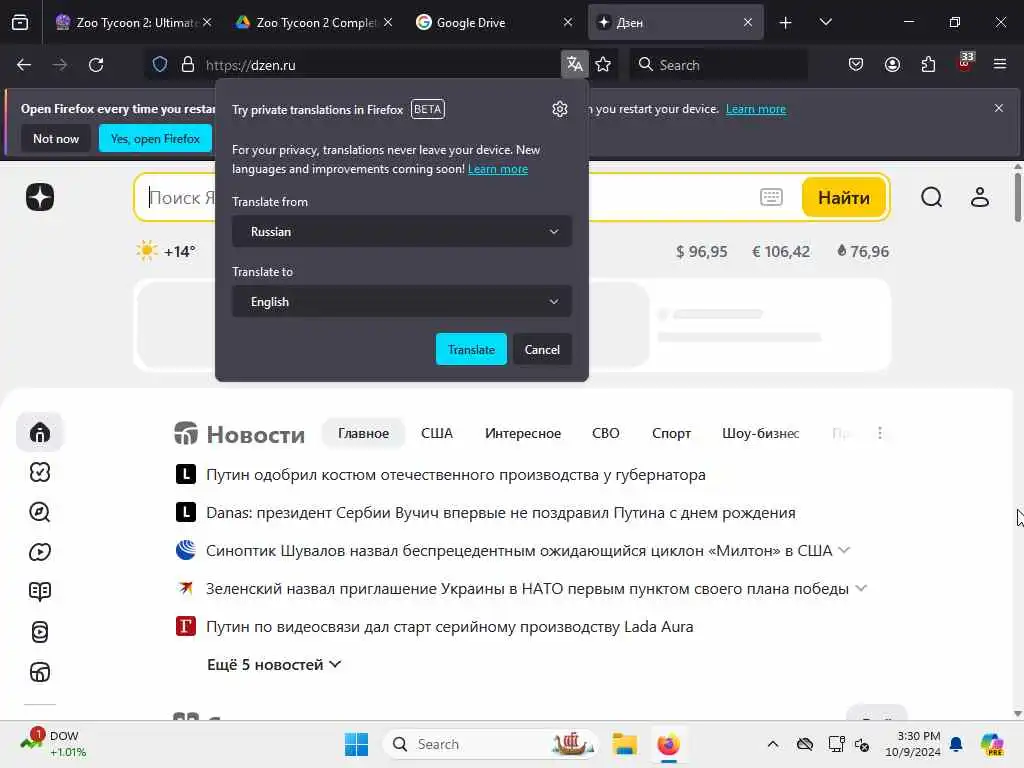This screenshot has width=1024, height=768.
Task: Open the sidebar video play icon
Action: [40, 552]
